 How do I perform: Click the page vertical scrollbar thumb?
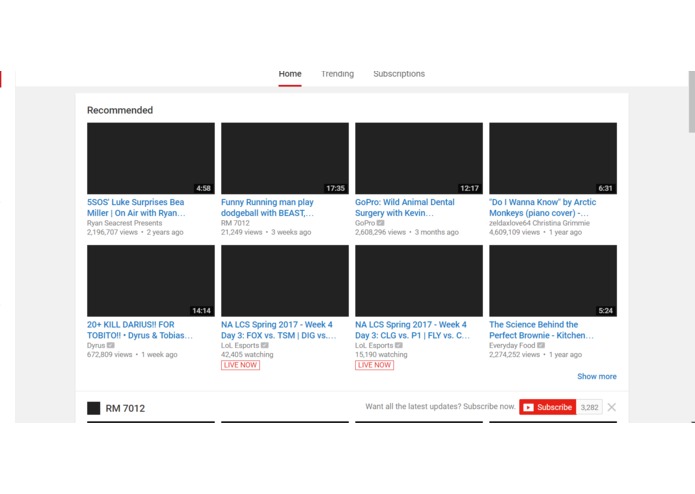click(691, 101)
